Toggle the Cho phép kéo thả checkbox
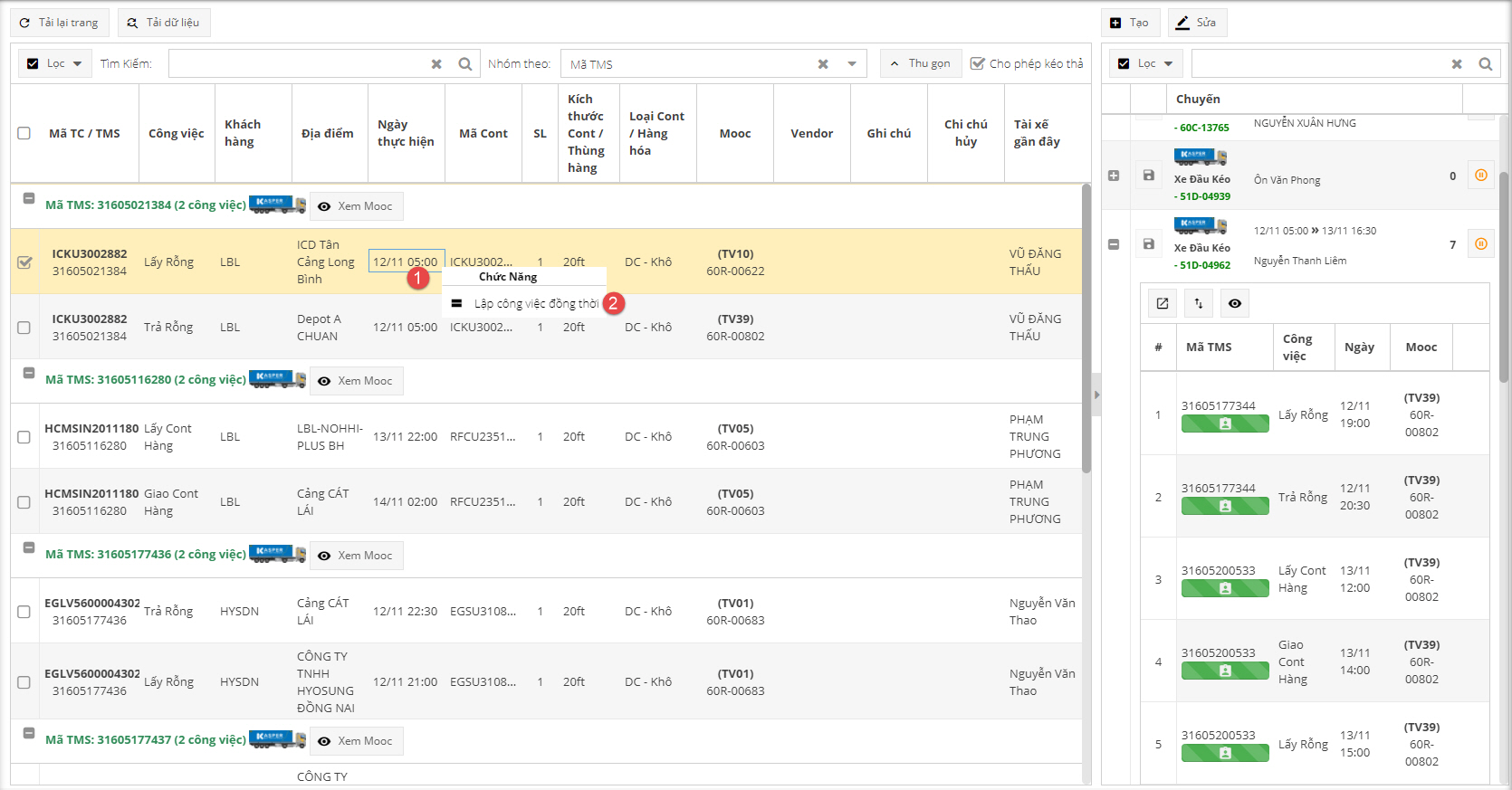This screenshot has height=790, width=1512. (978, 63)
